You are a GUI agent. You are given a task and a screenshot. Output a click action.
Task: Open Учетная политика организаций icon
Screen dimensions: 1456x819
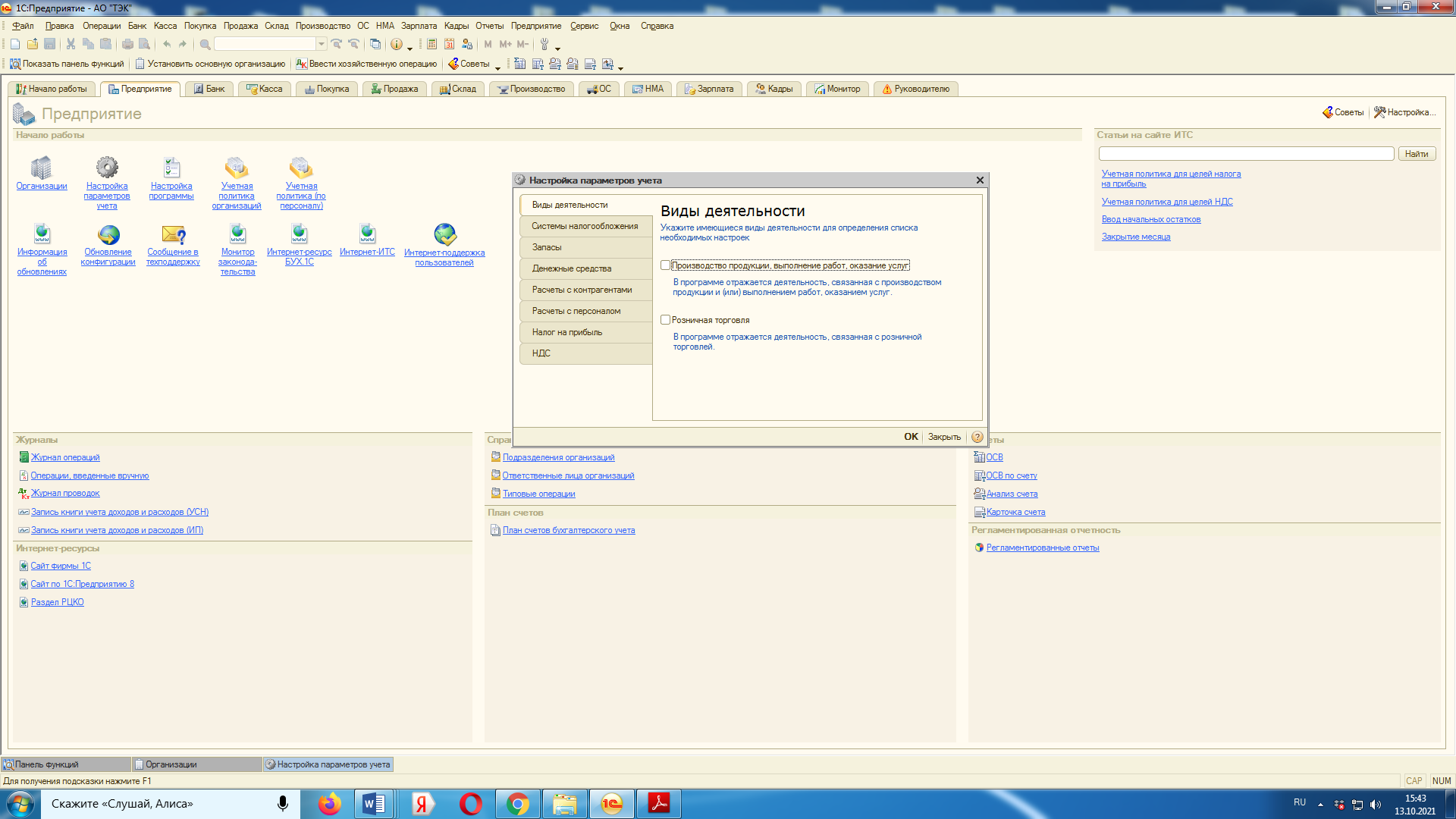[237, 168]
